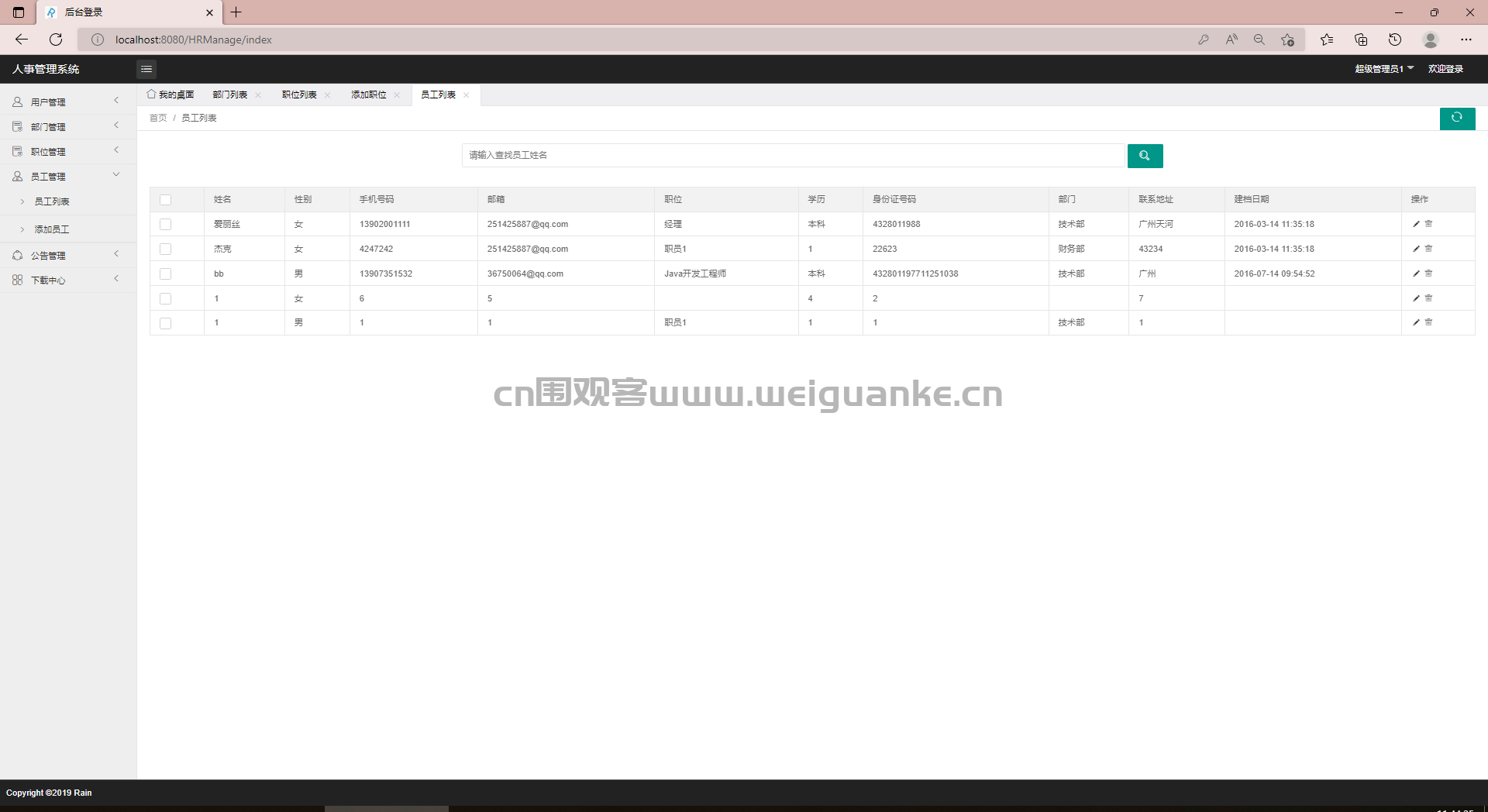This screenshot has height=812, width=1488.
Task: Click the 首页 breadcrumb link
Action: tap(158, 118)
